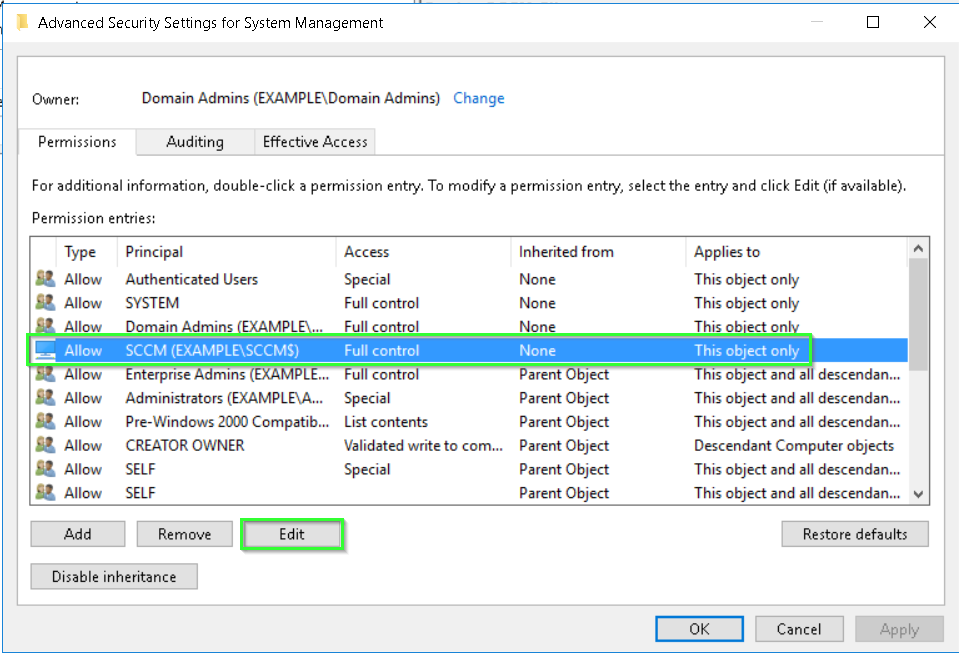Click the Authenticated Users group icon
Screen dimensions: 959x653
45,279
